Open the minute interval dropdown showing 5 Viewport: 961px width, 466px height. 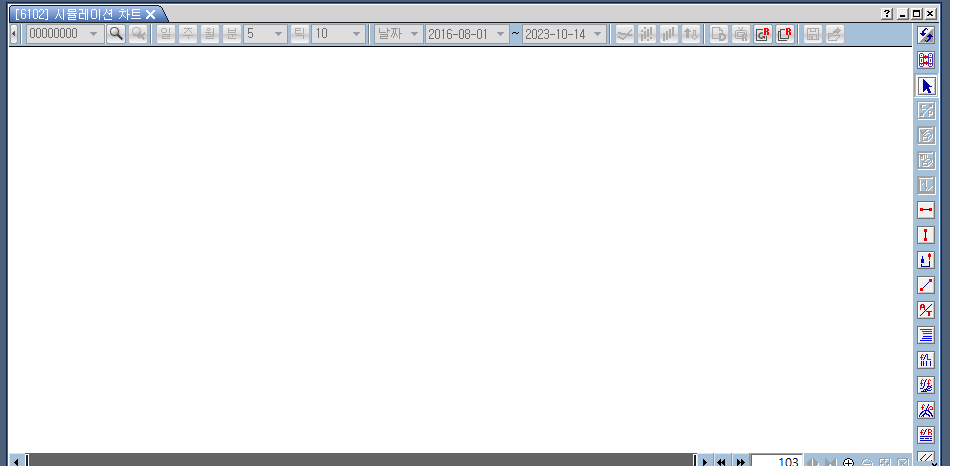tap(278, 34)
